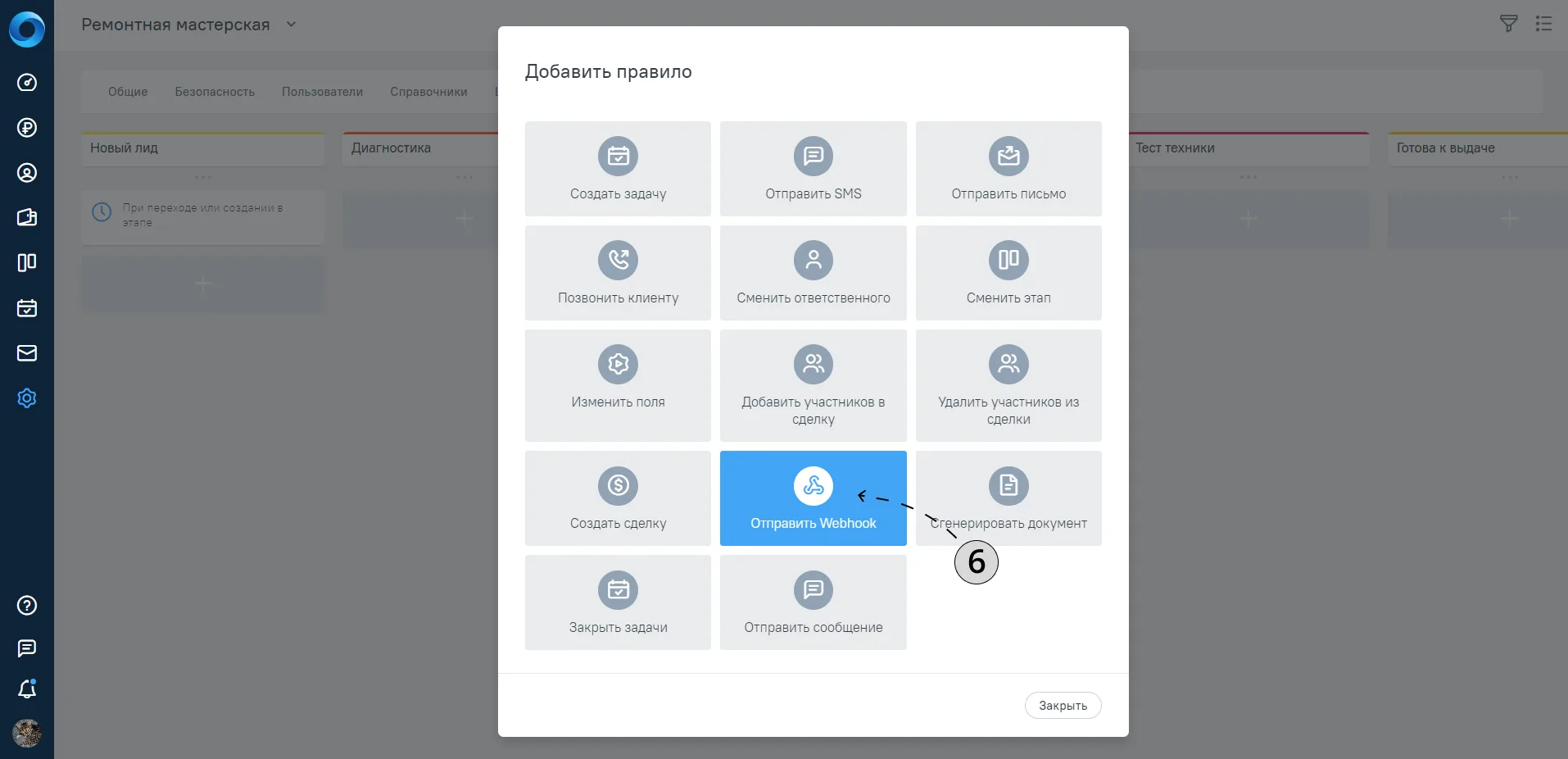Open the Безопасность settings tab
The width and height of the screenshot is (1568, 759).
point(215,92)
